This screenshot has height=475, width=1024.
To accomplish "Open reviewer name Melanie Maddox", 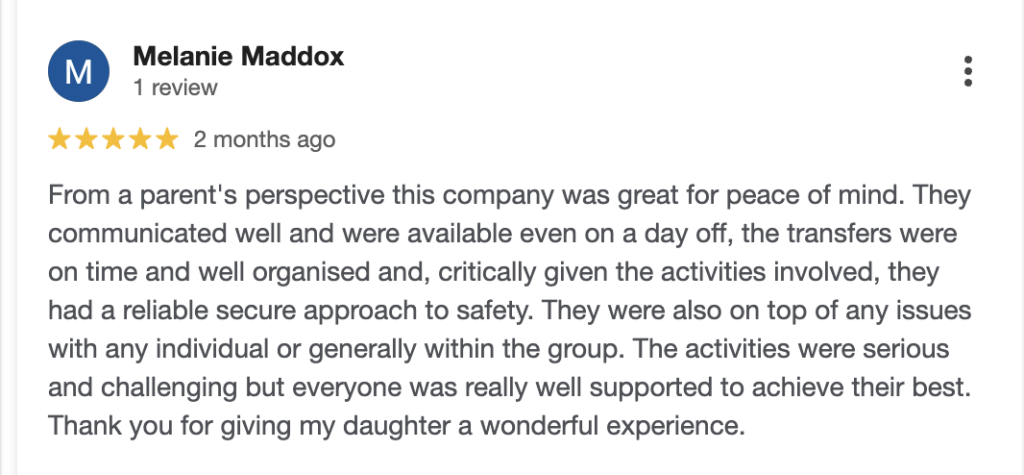I will [238, 56].
